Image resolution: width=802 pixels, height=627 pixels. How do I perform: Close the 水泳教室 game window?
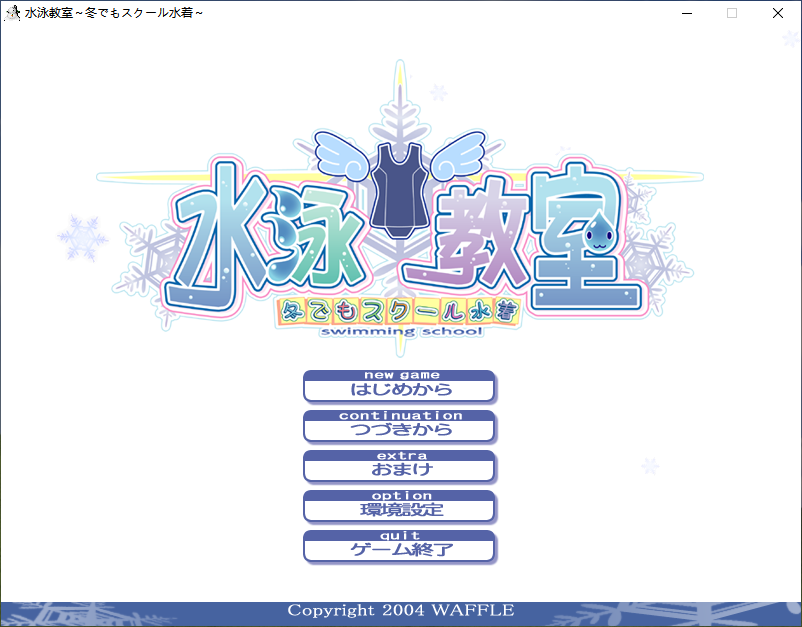[778, 14]
